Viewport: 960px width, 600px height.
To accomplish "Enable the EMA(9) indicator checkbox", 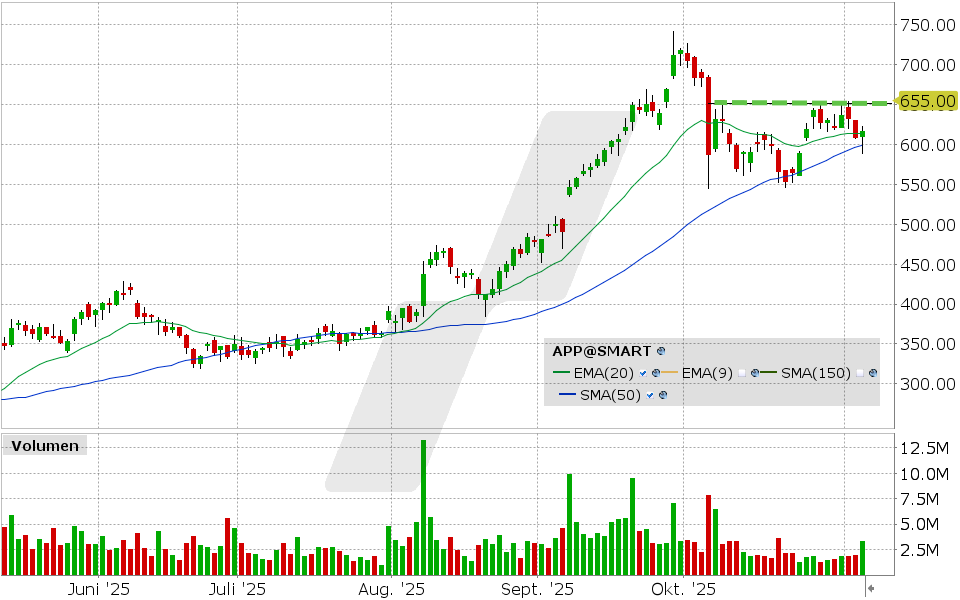I will [x=740, y=373].
